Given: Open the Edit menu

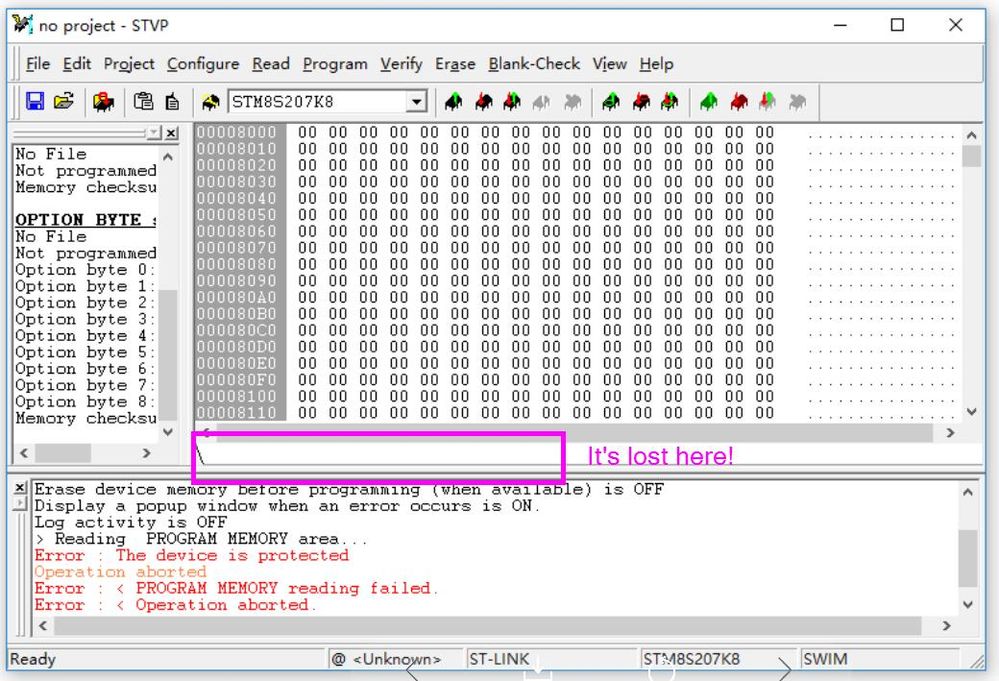Looking at the screenshot, I should coord(76,64).
